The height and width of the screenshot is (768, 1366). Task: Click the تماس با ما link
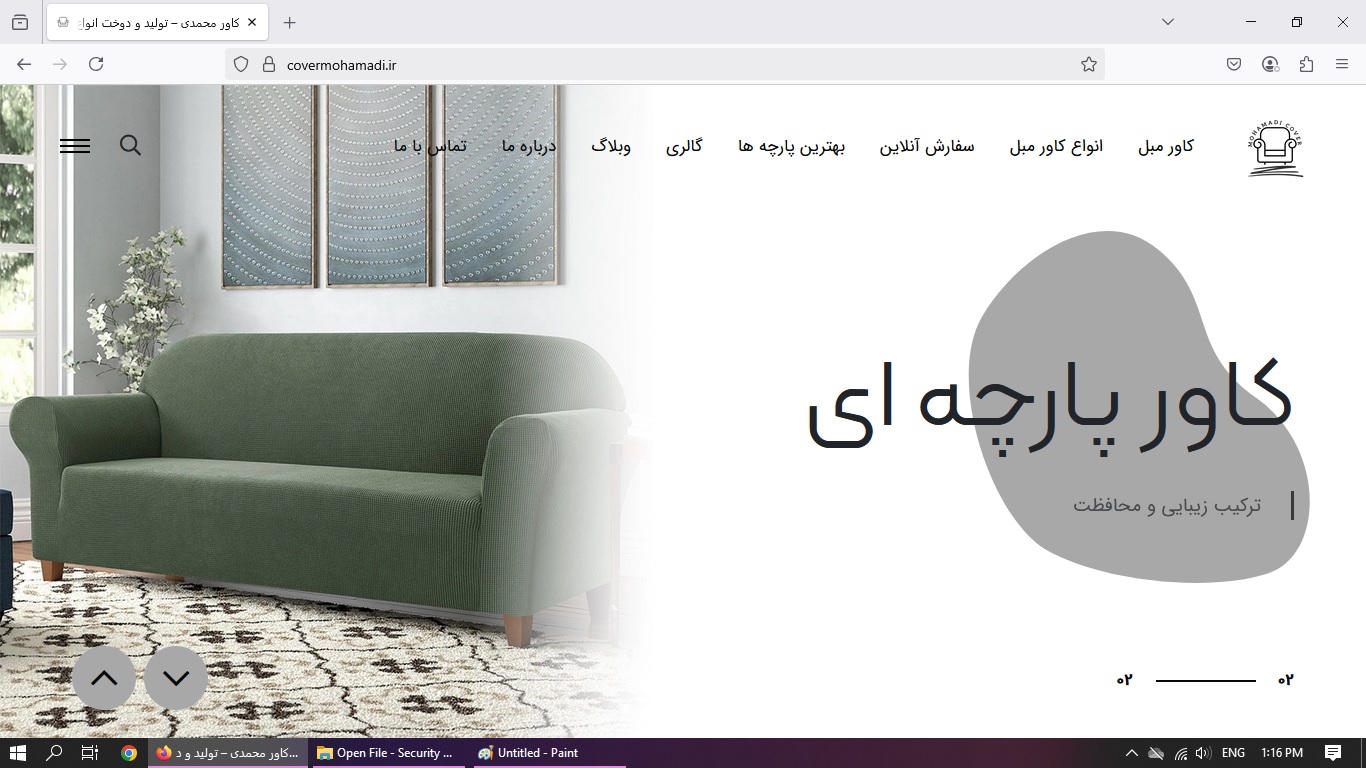point(430,146)
